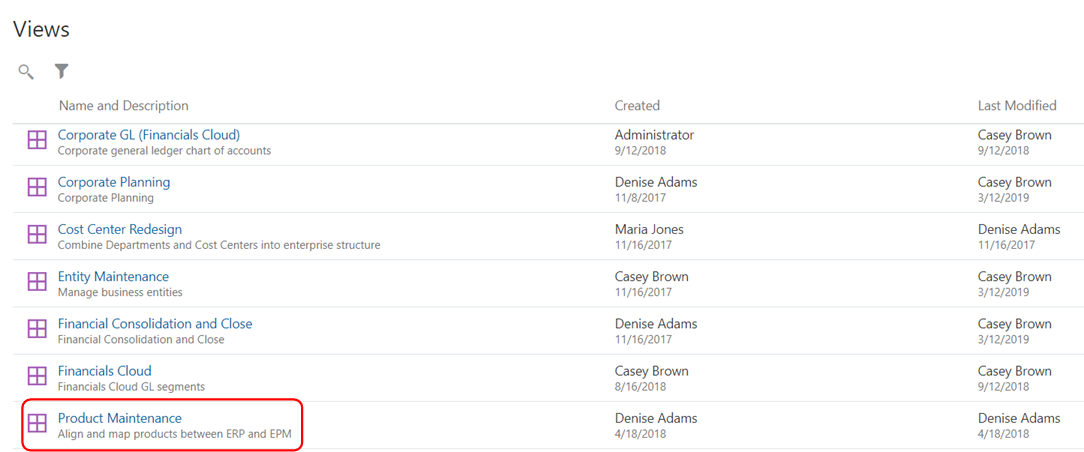
Task: Open the Financials Cloud view link
Action: pos(104,370)
